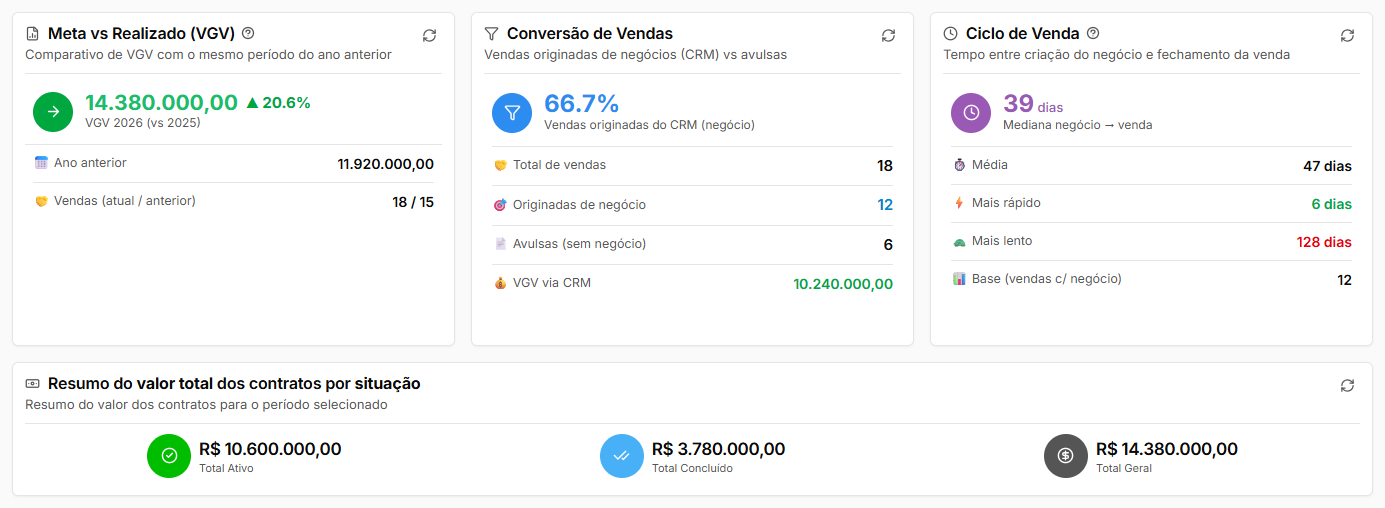Image resolution: width=1385 pixels, height=508 pixels.
Task: Click the money bag icon next to VGV via CRM
Action: [500, 283]
